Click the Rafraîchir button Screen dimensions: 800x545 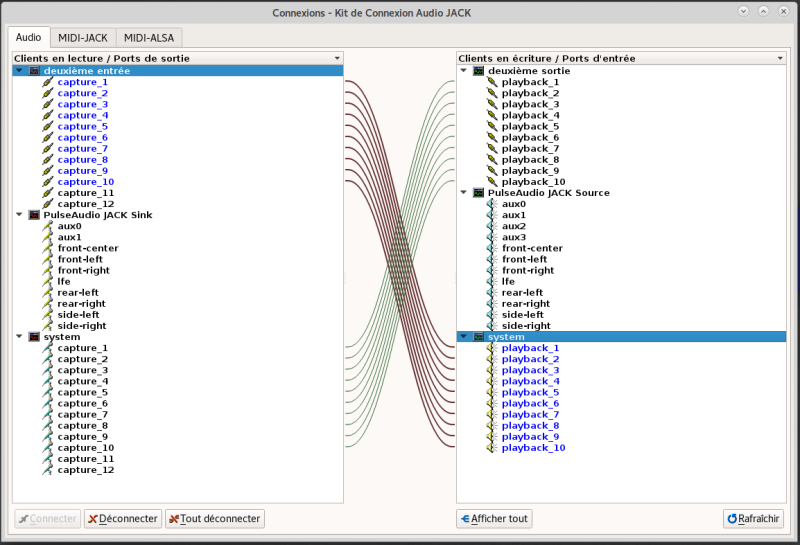[x=752, y=519]
